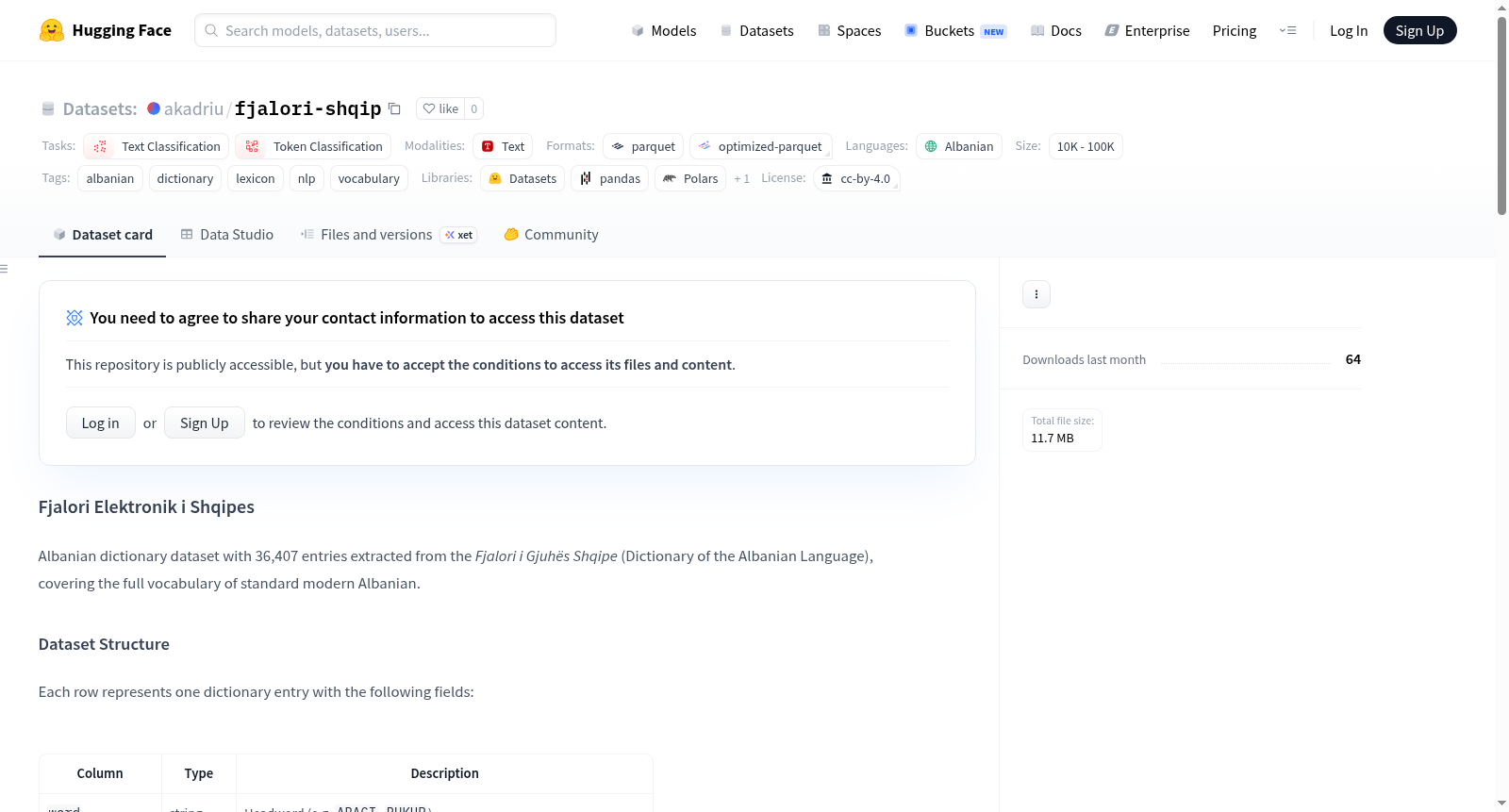The height and width of the screenshot is (812, 1509).
Task: Select the Datasets library tag
Action: [522, 178]
